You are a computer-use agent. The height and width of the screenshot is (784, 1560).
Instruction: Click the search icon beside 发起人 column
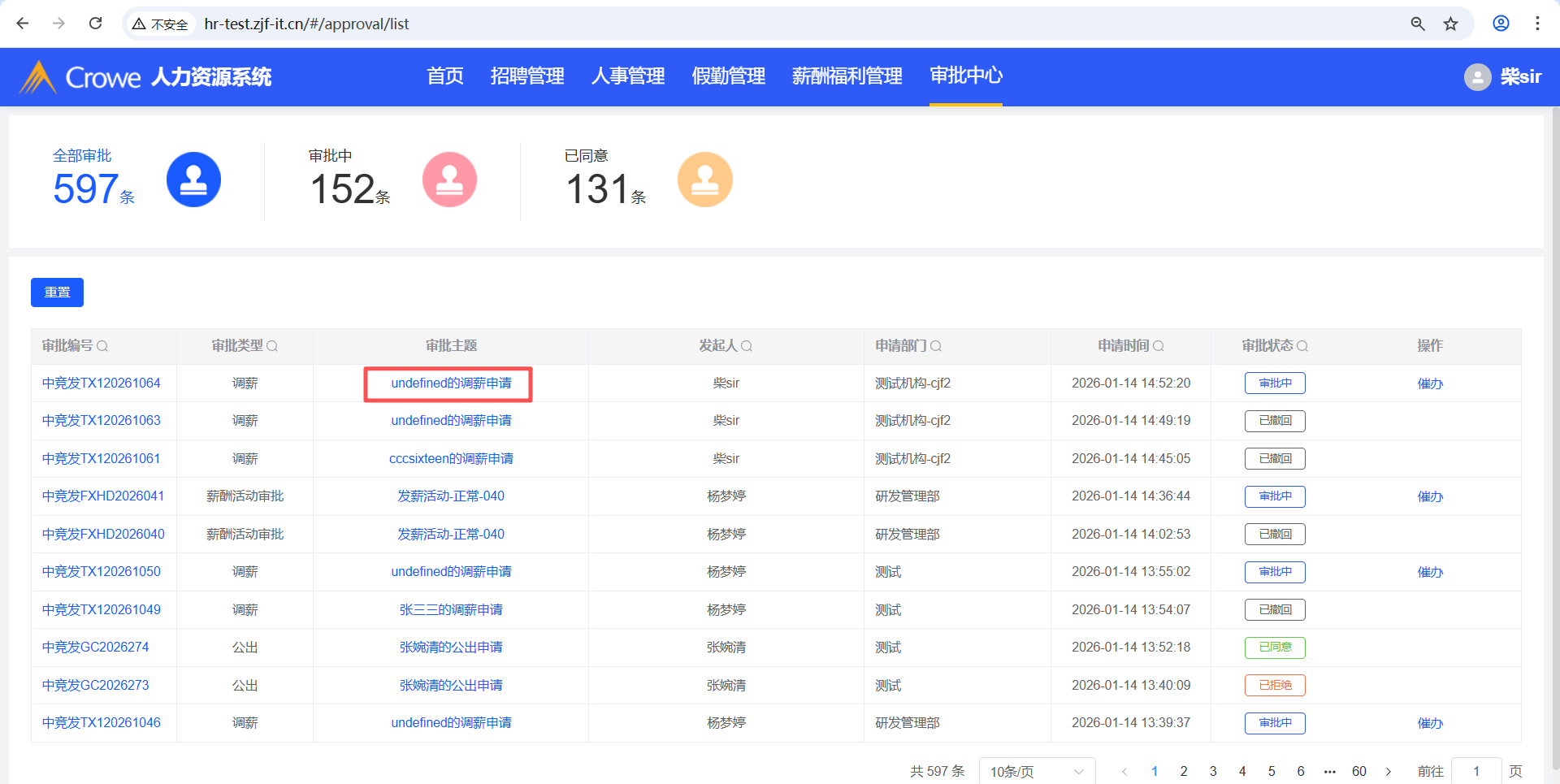(x=747, y=346)
